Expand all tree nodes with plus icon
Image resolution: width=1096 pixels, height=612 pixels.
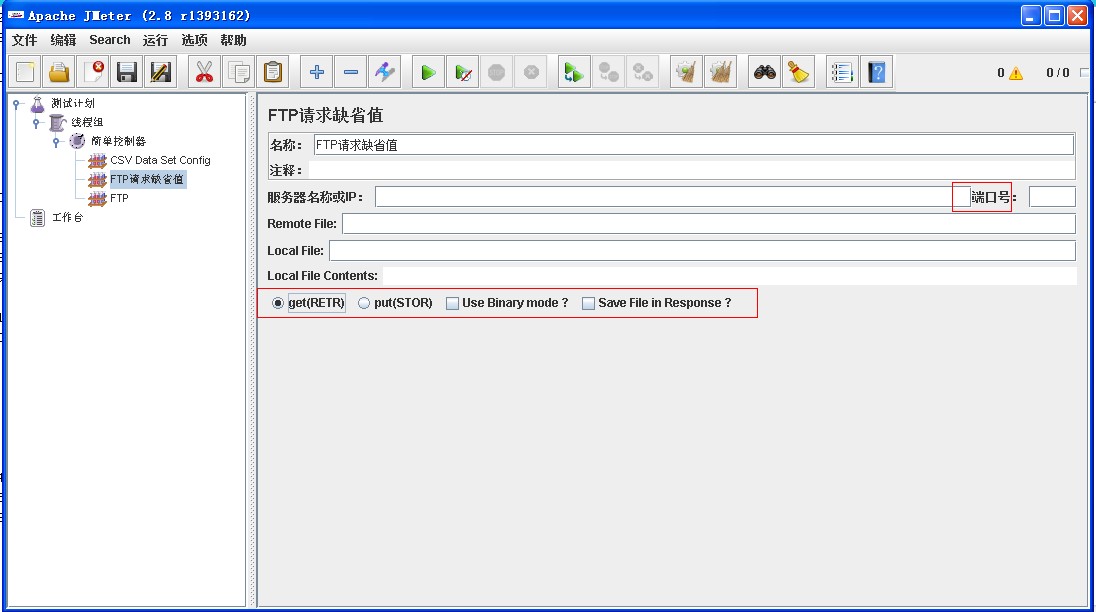(x=317, y=72)
